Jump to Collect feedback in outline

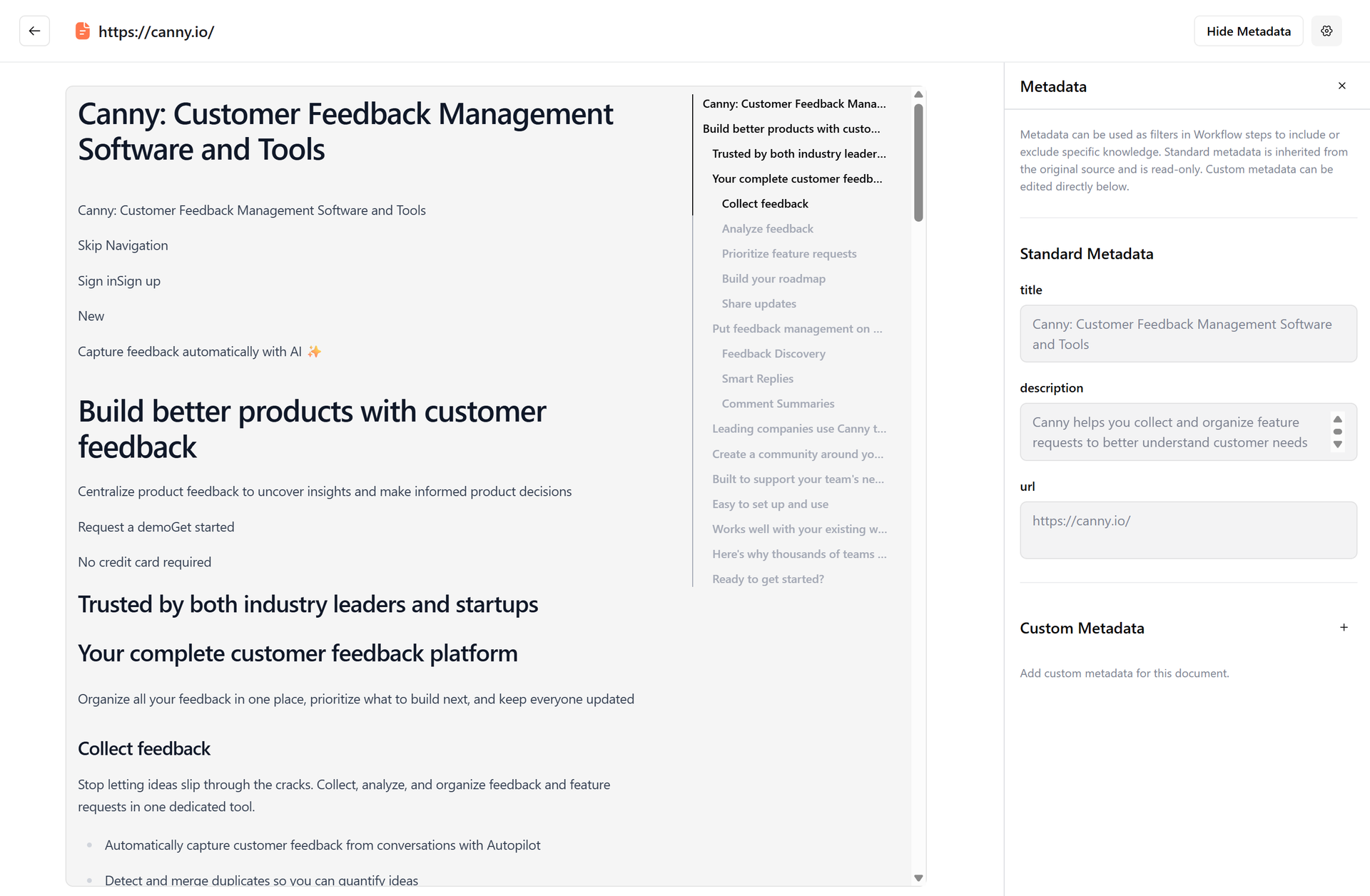point(765,204)
